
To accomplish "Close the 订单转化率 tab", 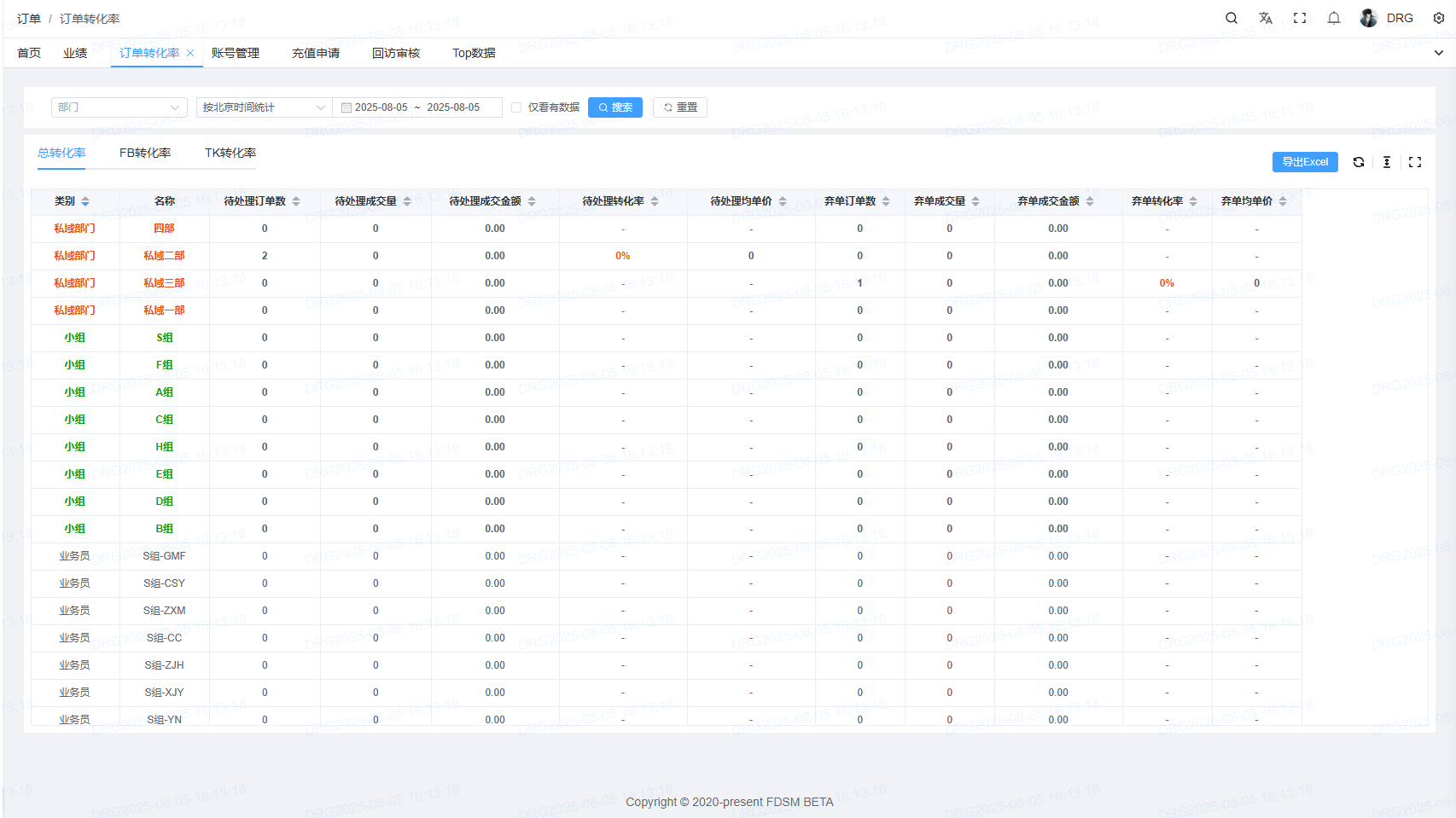I will point(190,53).
